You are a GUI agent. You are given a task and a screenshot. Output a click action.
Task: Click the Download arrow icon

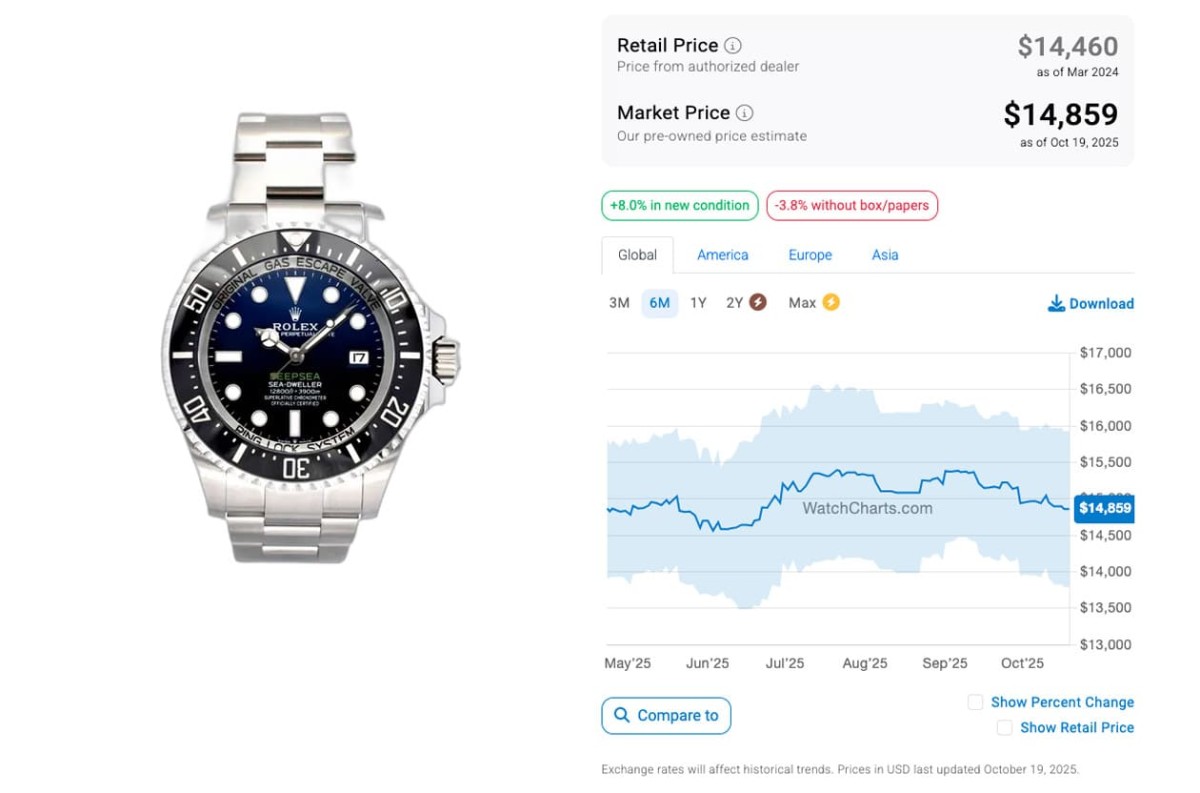click(x=1056, y=303)
